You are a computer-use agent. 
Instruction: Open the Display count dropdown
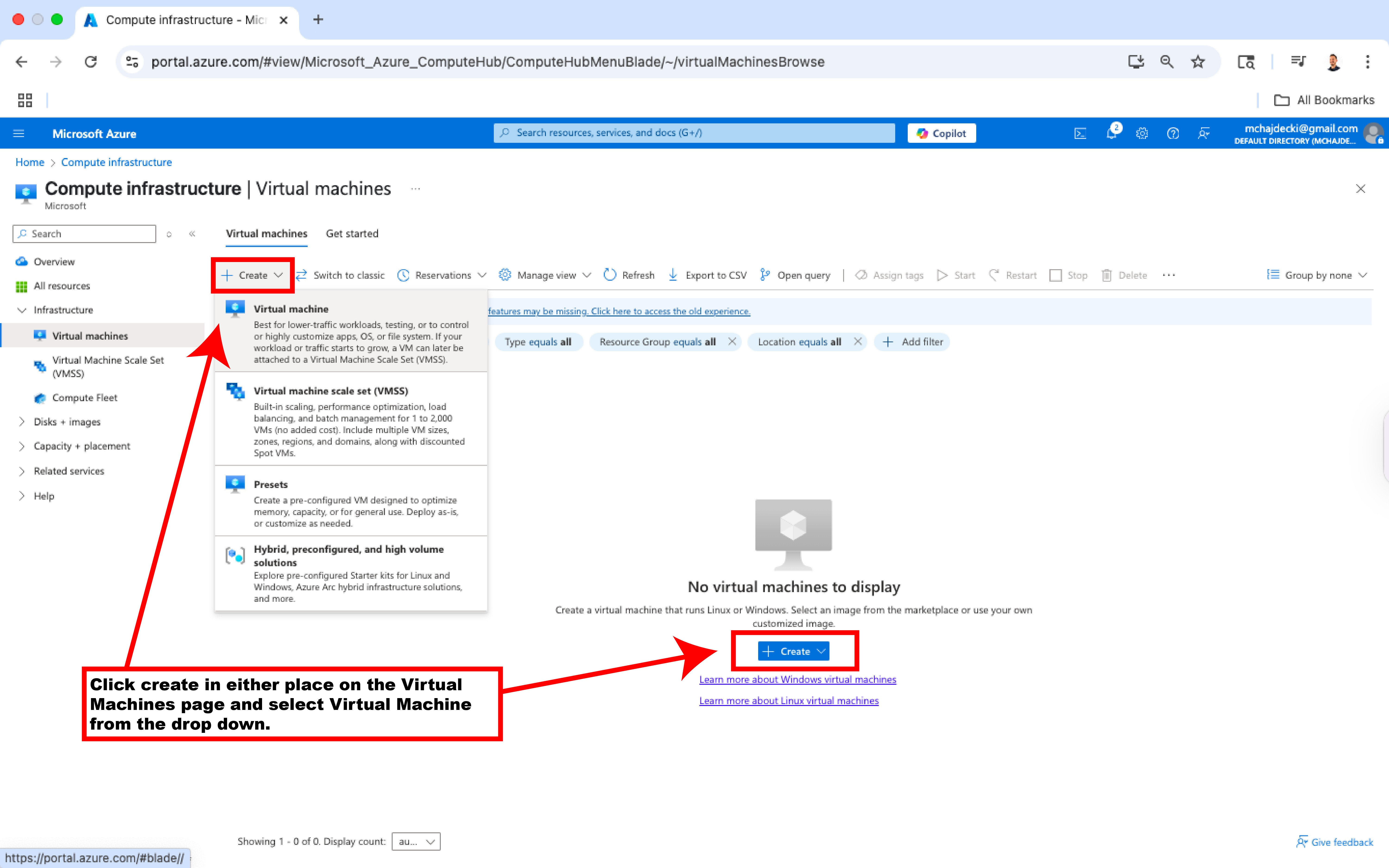[416, 842]
